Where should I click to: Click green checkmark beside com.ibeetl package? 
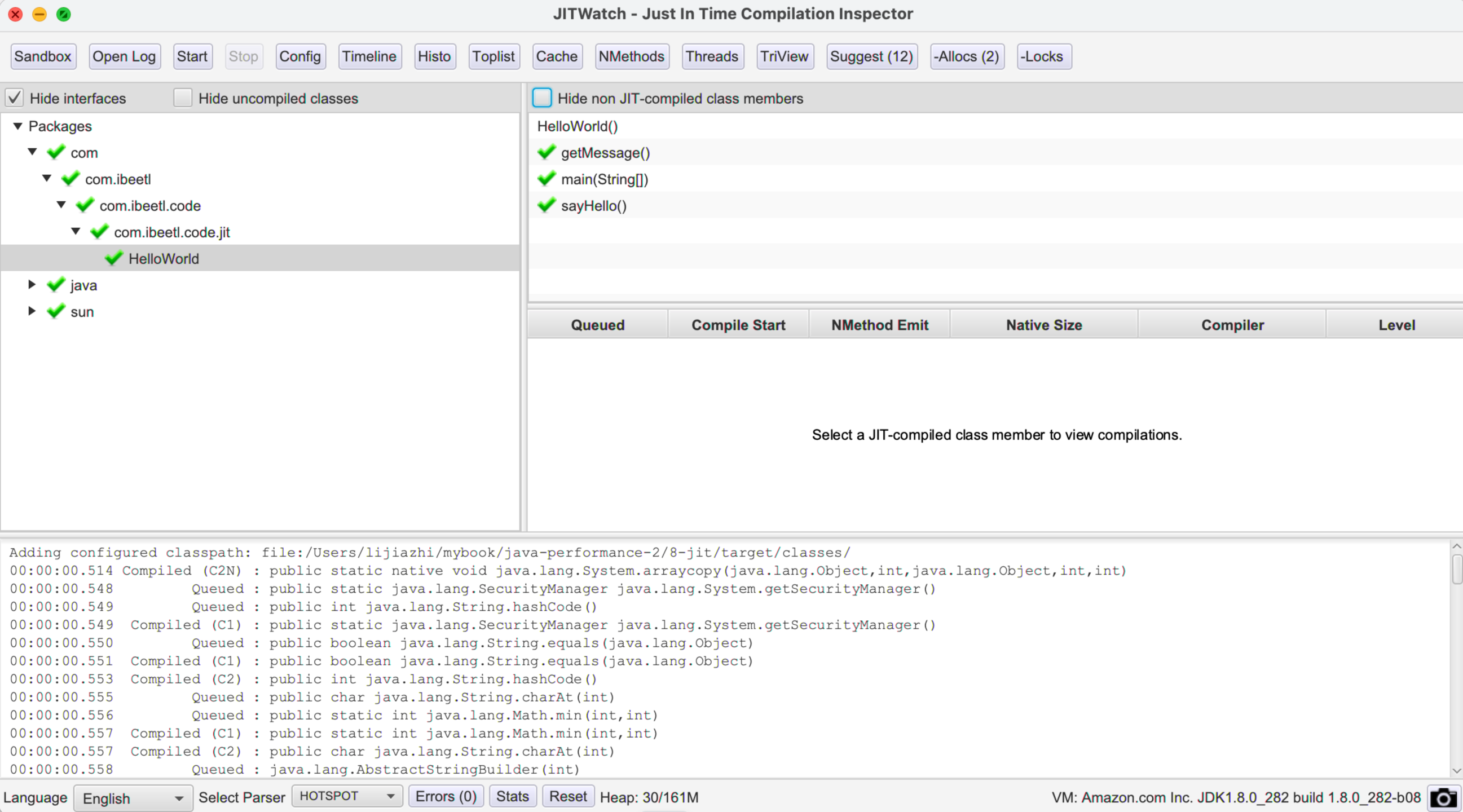[70, 179]
